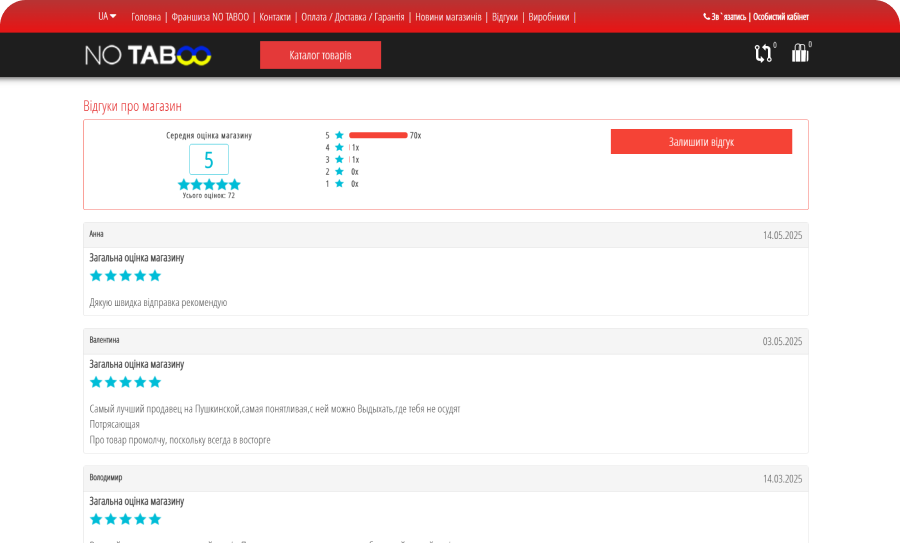
Task: Click the 5-star red rating bar
Action: pyautogui.click(x=378, y=135)
